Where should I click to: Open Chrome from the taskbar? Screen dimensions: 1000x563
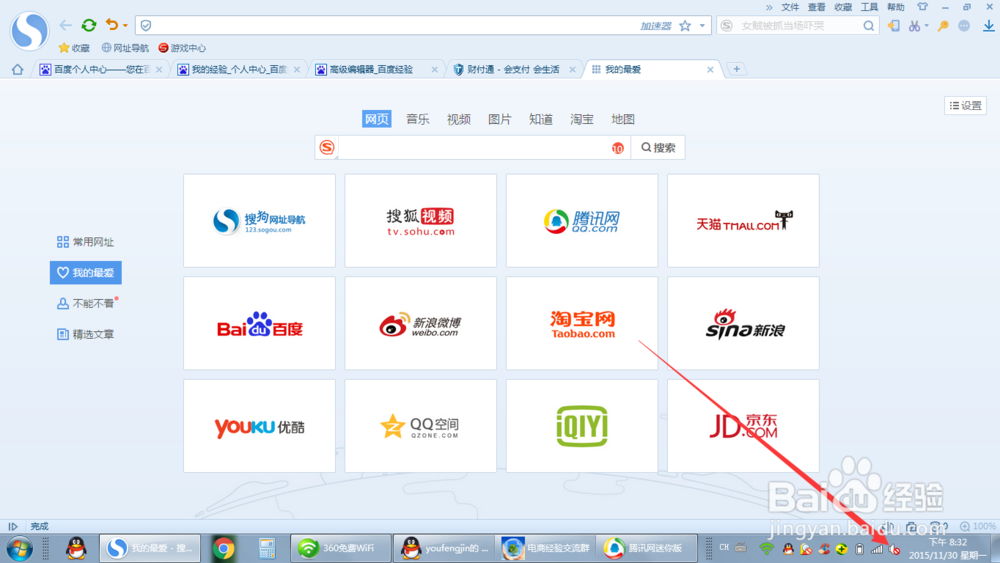coord(223,548)
